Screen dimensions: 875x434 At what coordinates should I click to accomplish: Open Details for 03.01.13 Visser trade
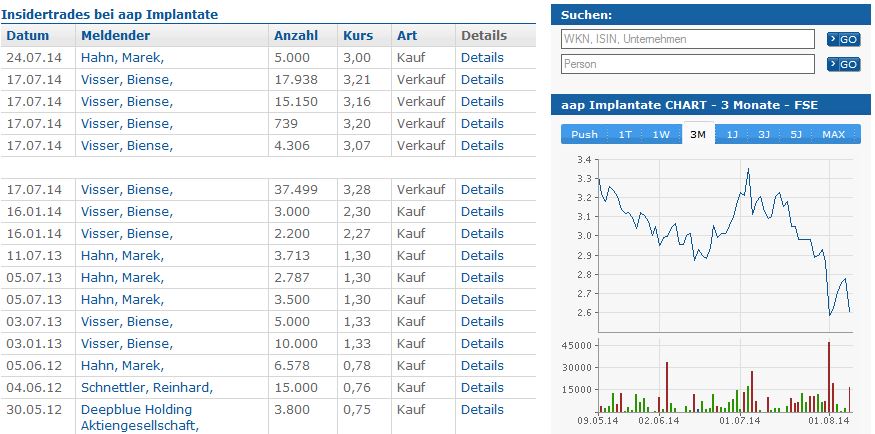coord(482,344)
